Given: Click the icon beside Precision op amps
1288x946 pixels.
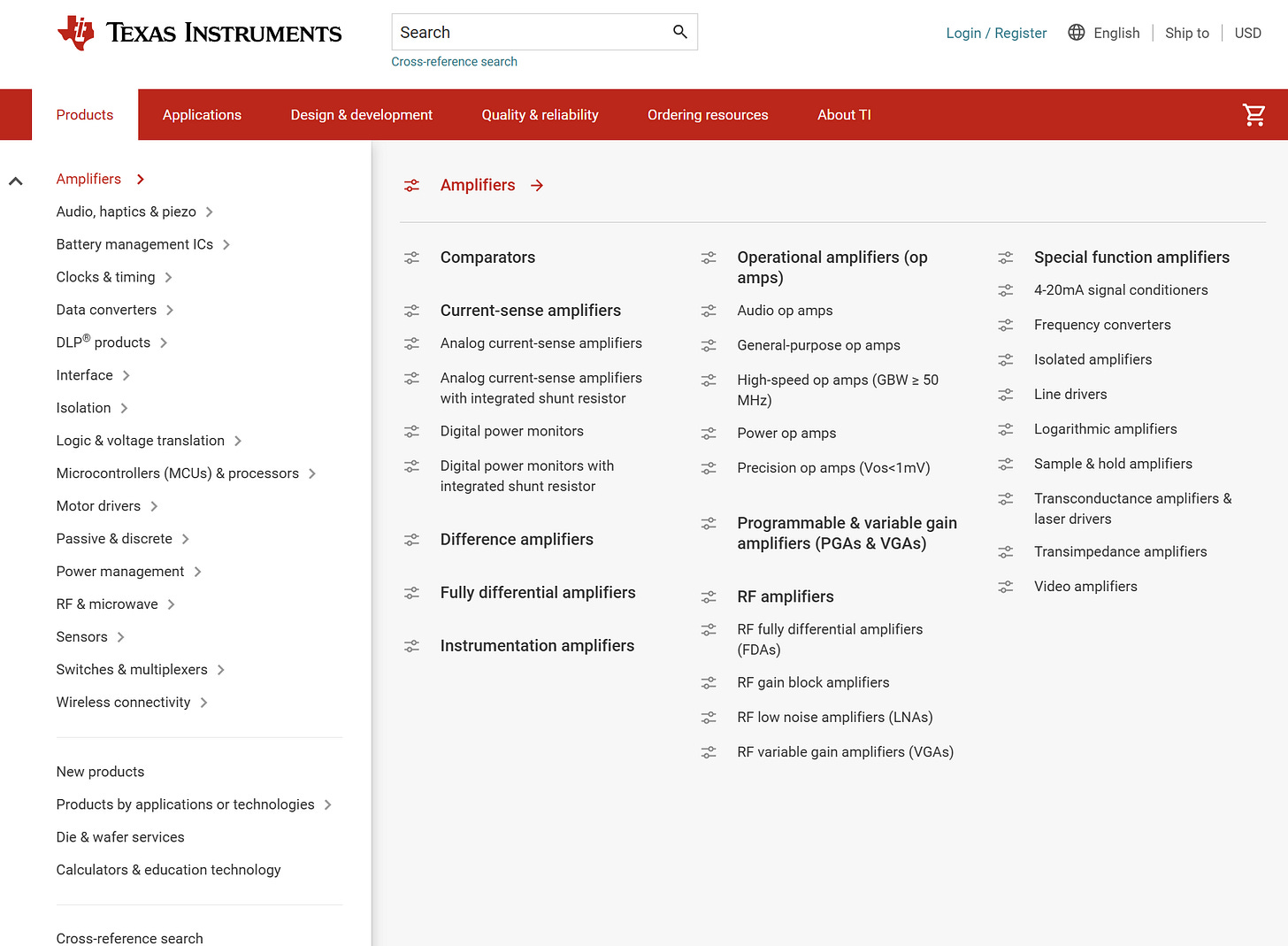Looking at the screenshot, I should [709, 468].
